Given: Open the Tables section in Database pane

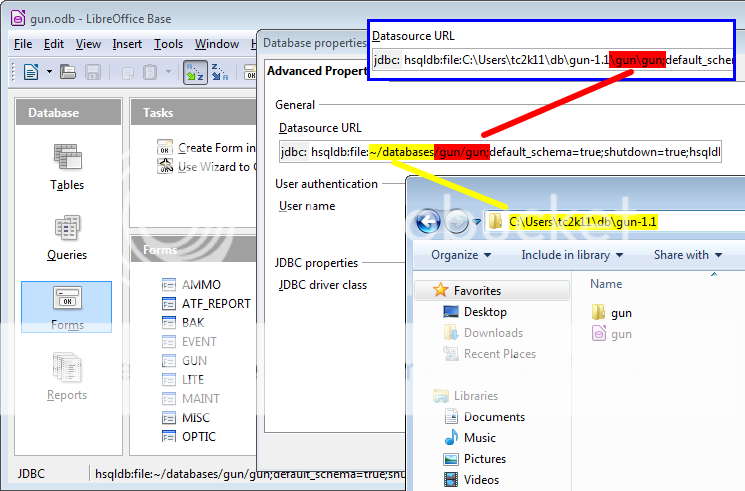Looking at the screenshot, I should [x=67, y=166].
